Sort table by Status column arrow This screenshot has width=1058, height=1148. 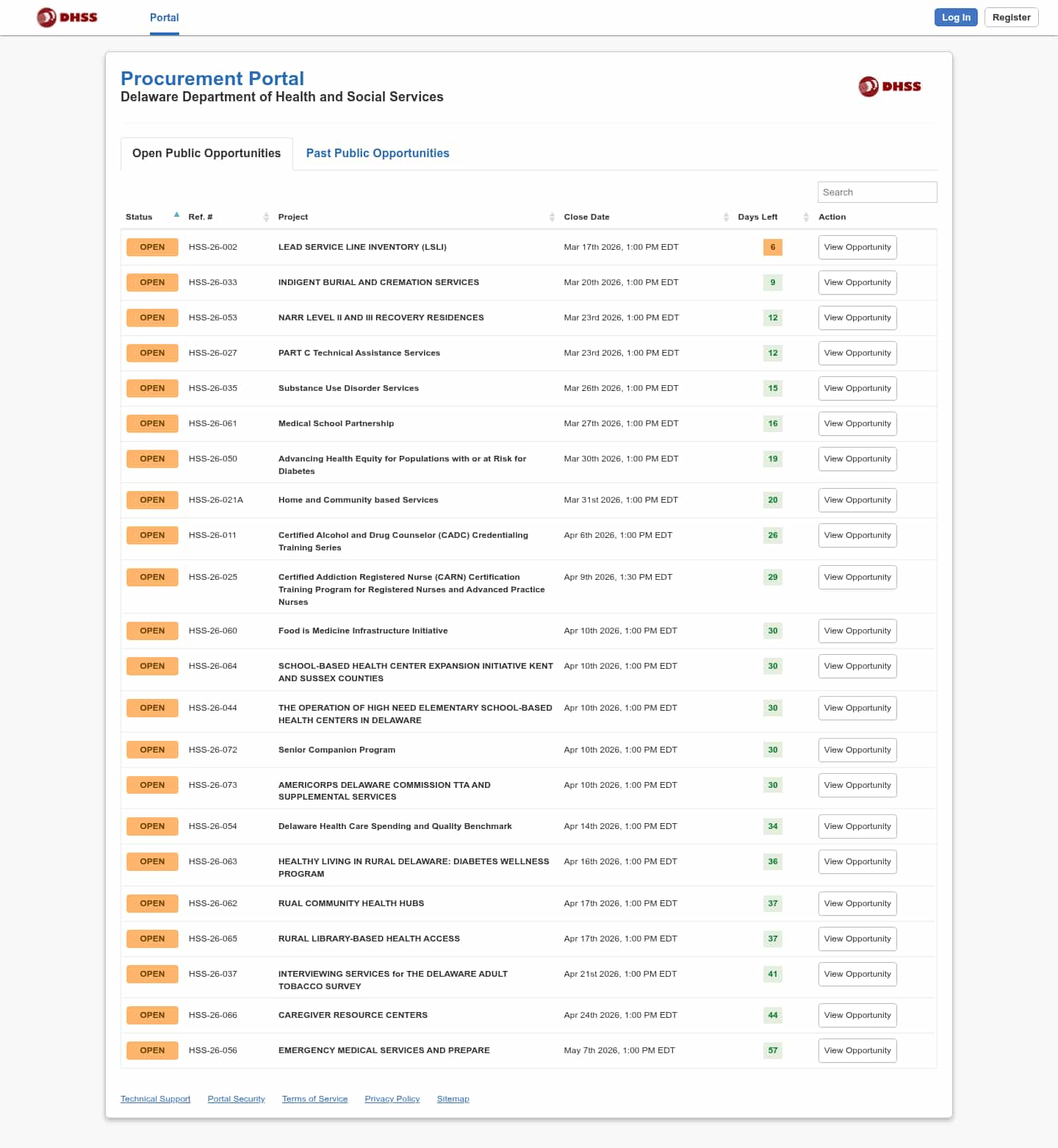(176, 215)
